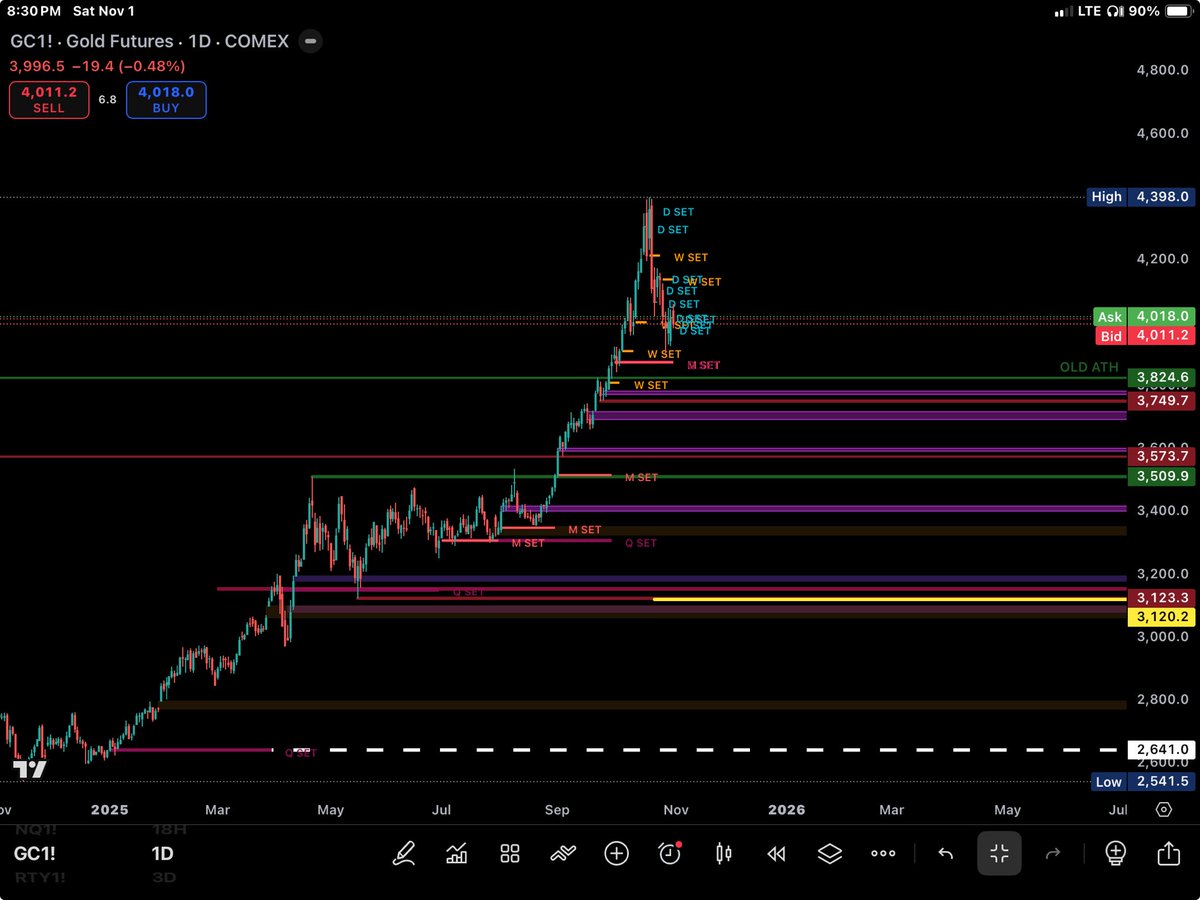Click the M SET label beside 3,509.9 line
Viewport: 1200px width, 900px height.
click(641, 478)
